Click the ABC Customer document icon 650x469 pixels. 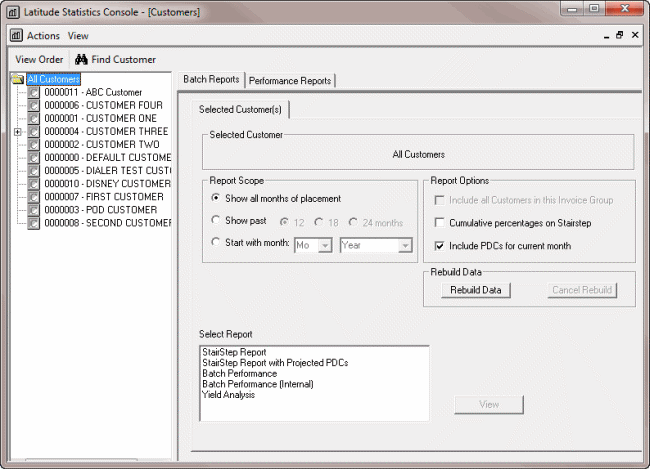coord(34,93)
